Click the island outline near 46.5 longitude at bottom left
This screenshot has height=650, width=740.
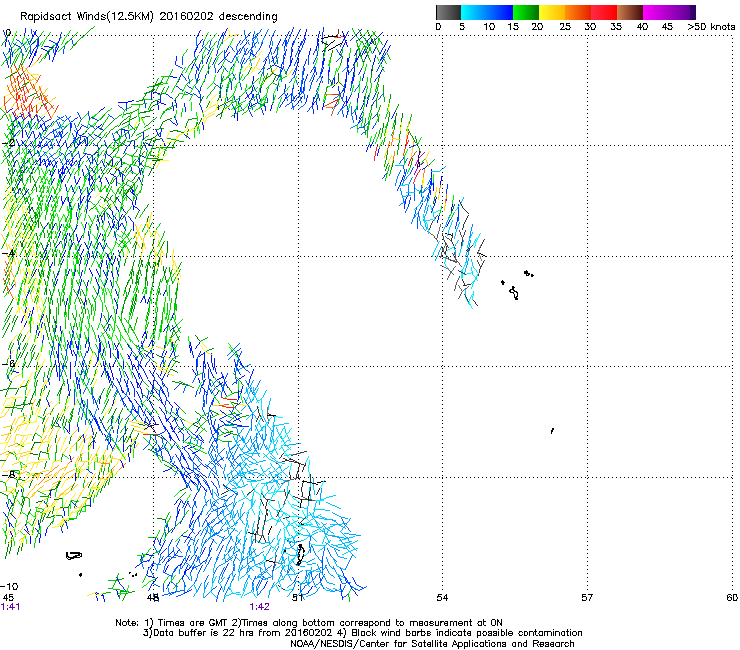74,556
